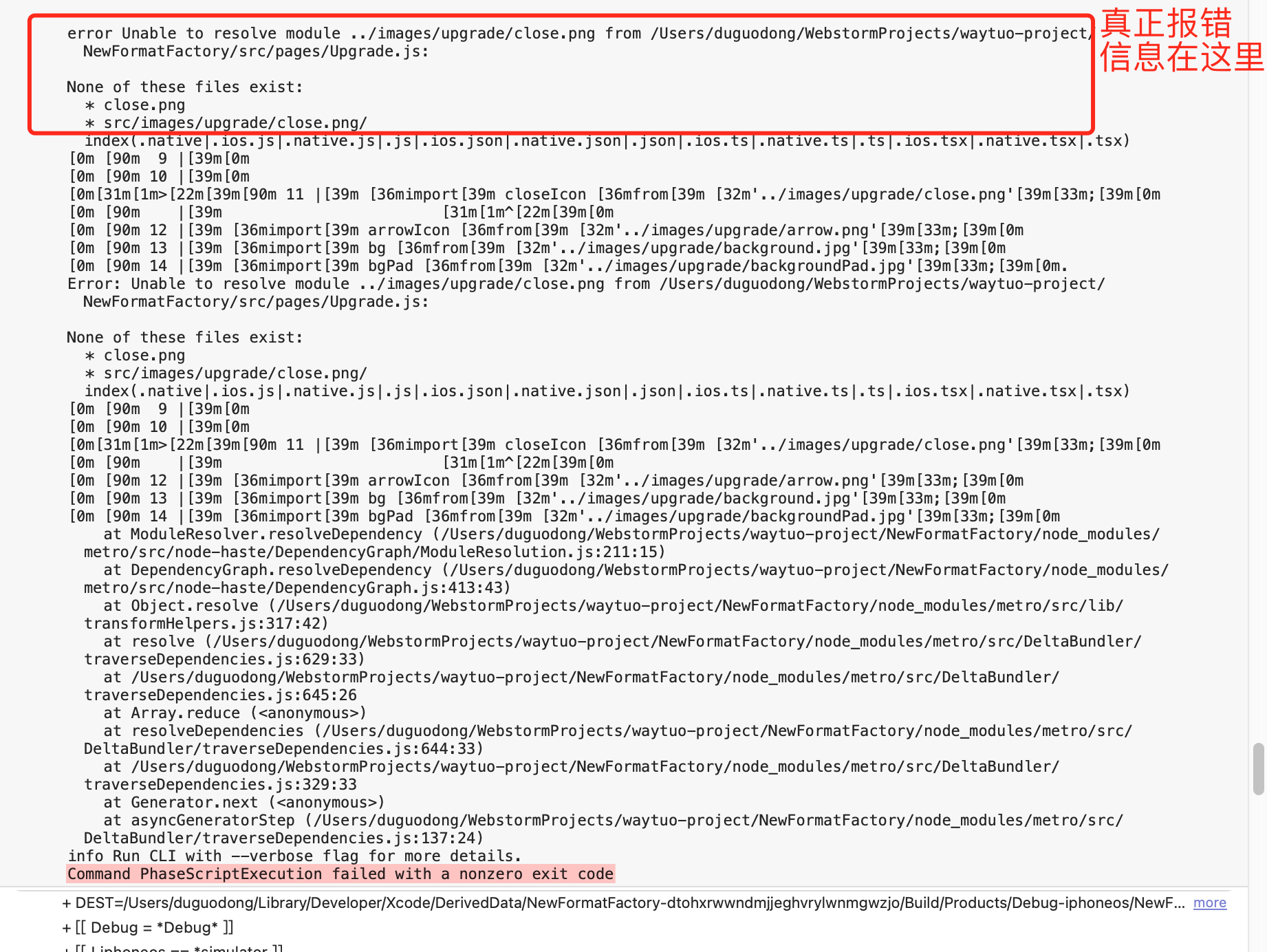Select "info Run CLI with --verbose" line

coord(294,856)
